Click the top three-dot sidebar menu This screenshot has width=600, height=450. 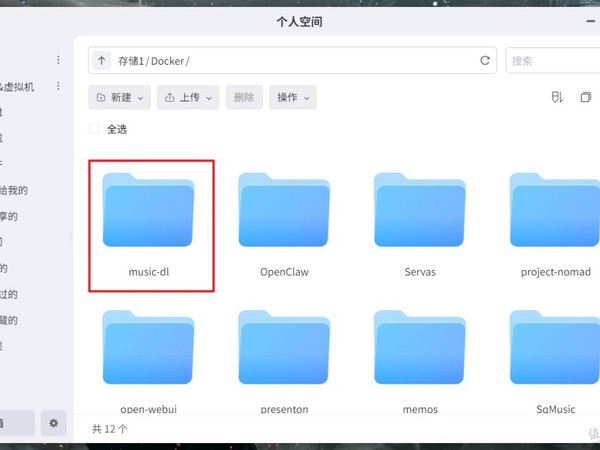pos(58,60)
